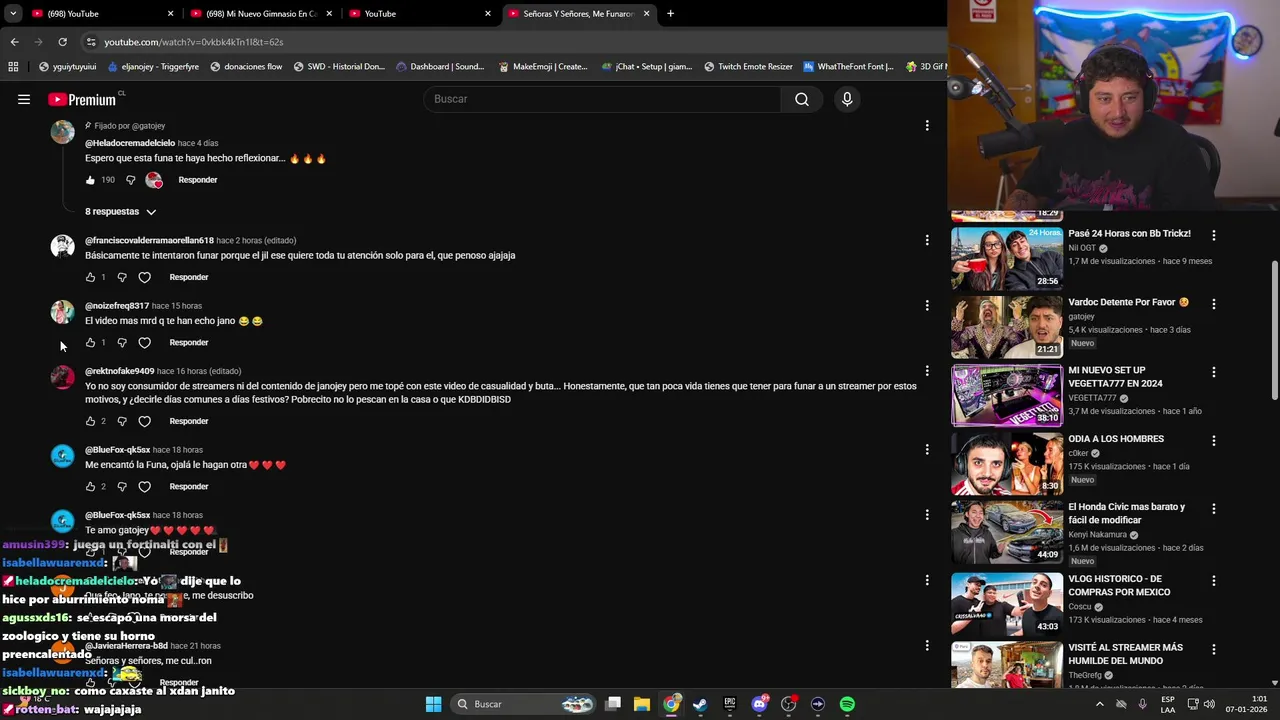Switch to 'Mi Nuevo Gimnasio En Ca' tab
Viewport: 1280px width, 720px height.
[260, 14]
